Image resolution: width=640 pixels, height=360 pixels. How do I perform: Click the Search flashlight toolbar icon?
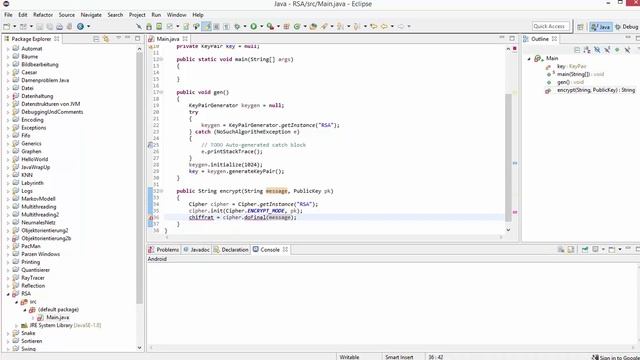324,27
